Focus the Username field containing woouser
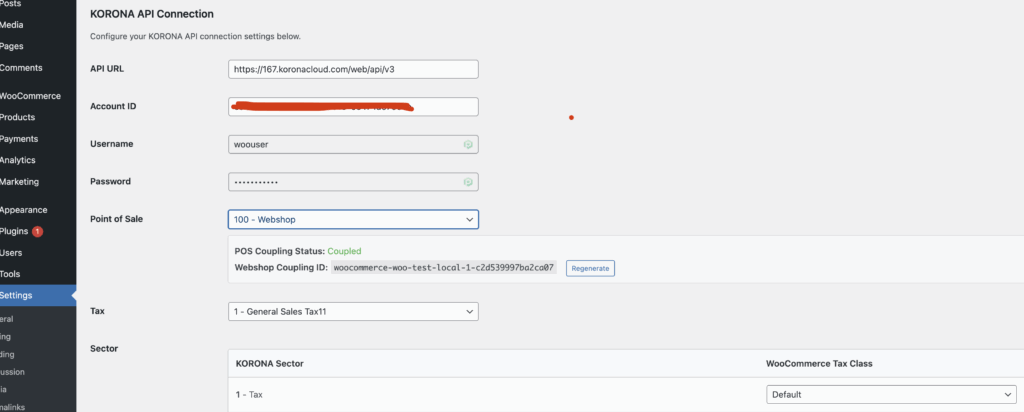Screen dimensions: 1024x412 tap(353, 144)
